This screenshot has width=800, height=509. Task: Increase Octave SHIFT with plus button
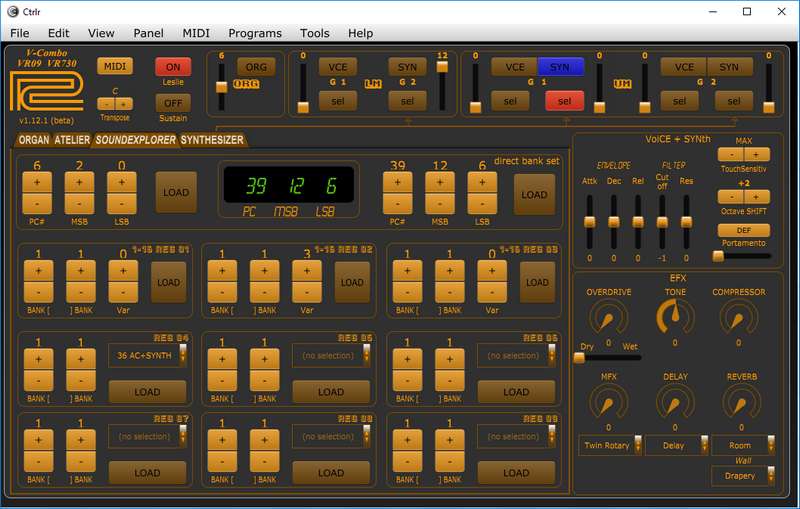click(x=756, y=198)
